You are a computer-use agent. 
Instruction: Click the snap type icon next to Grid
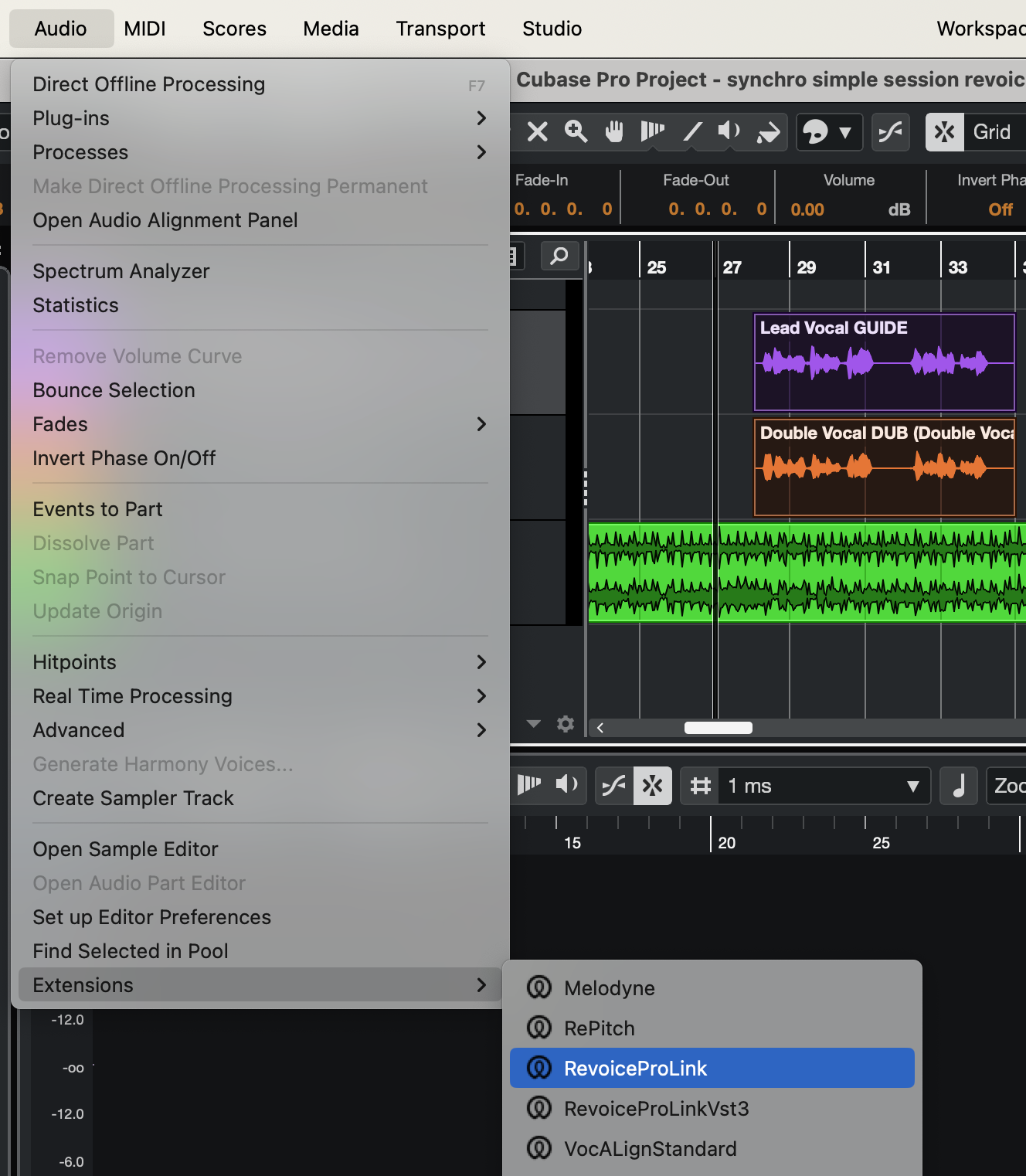click(944, 132)
